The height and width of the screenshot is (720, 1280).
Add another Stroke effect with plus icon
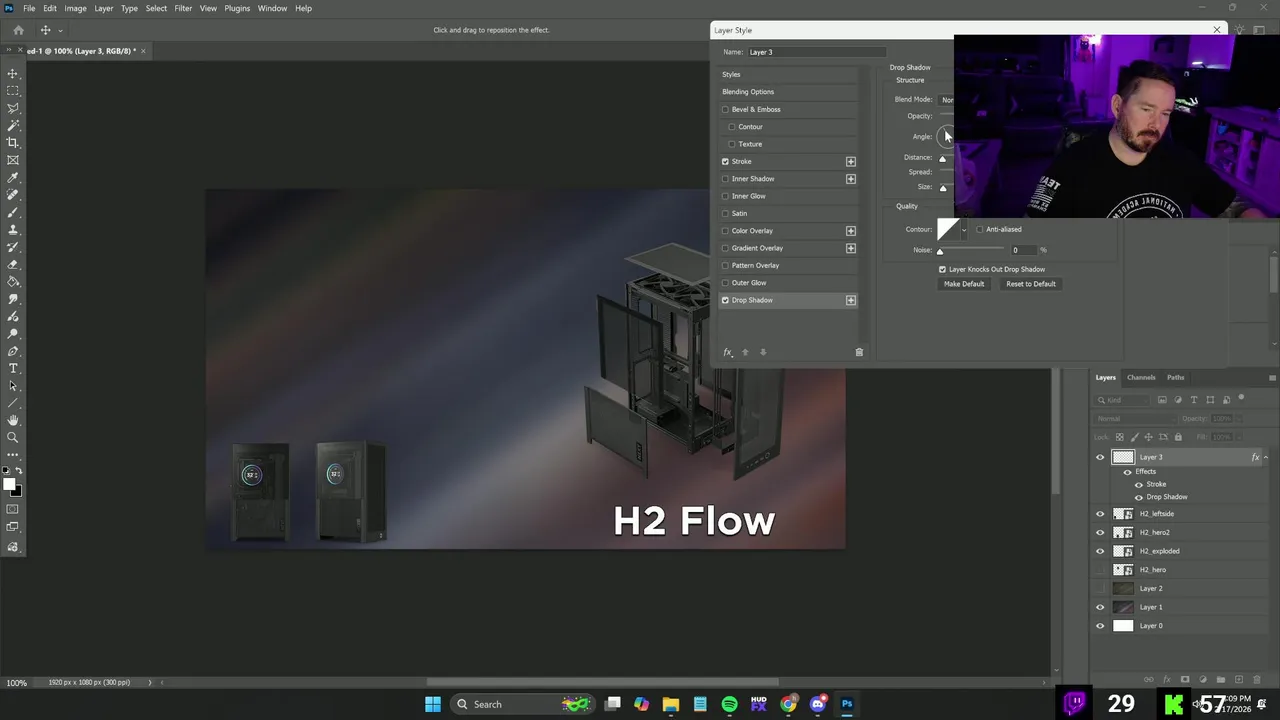(851, 161)
